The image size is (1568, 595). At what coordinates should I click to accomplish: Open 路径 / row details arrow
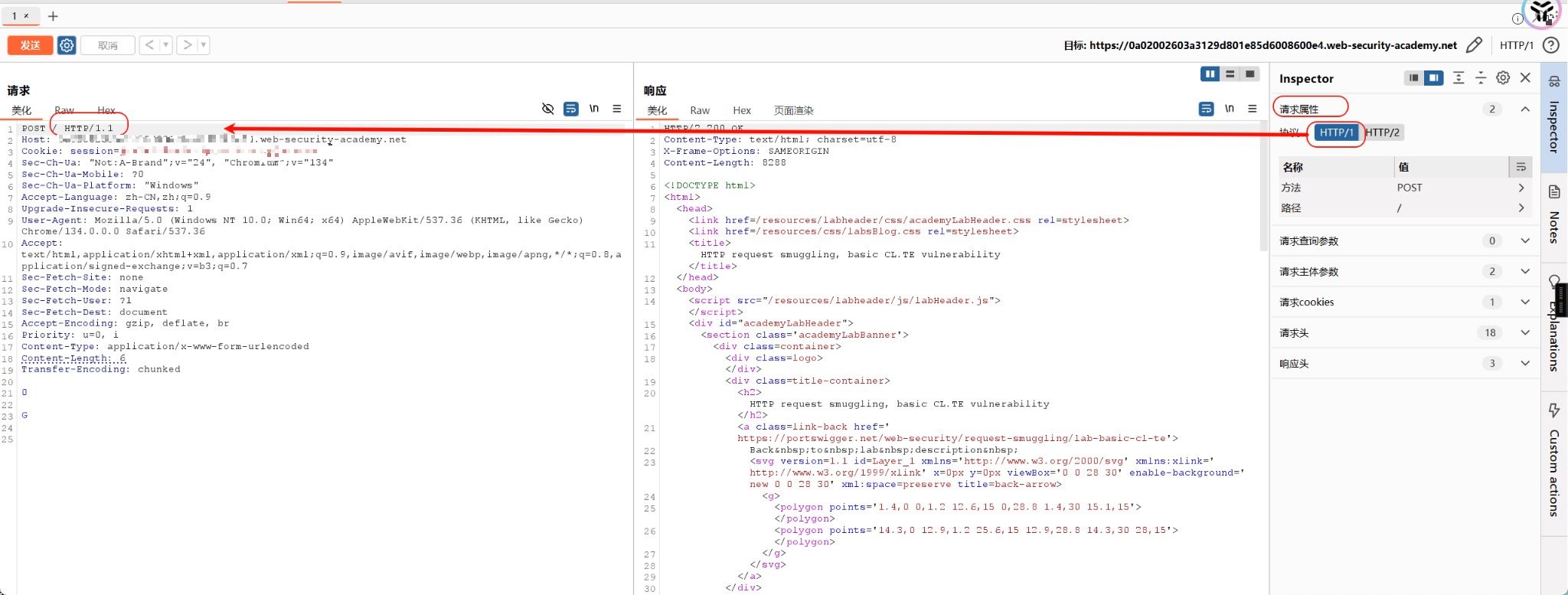pyautogui.click(x=1521, y=208)
